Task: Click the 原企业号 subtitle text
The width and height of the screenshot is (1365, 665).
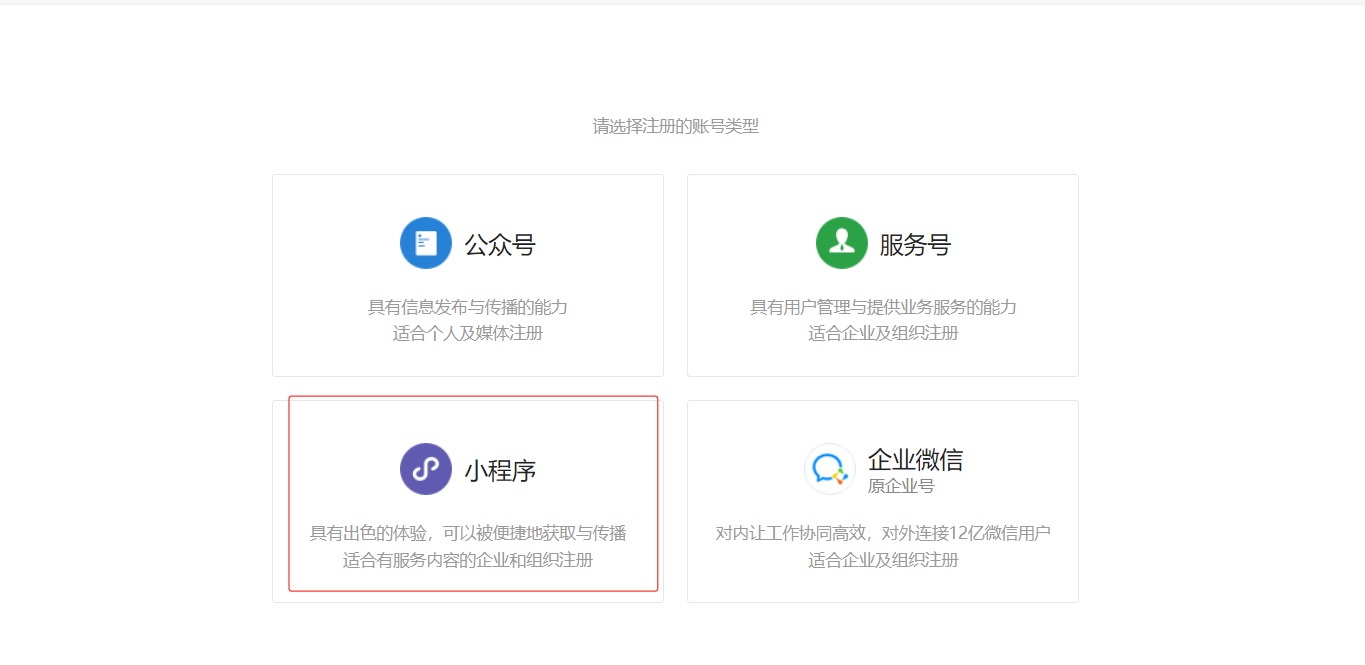Action: (901, 486)
